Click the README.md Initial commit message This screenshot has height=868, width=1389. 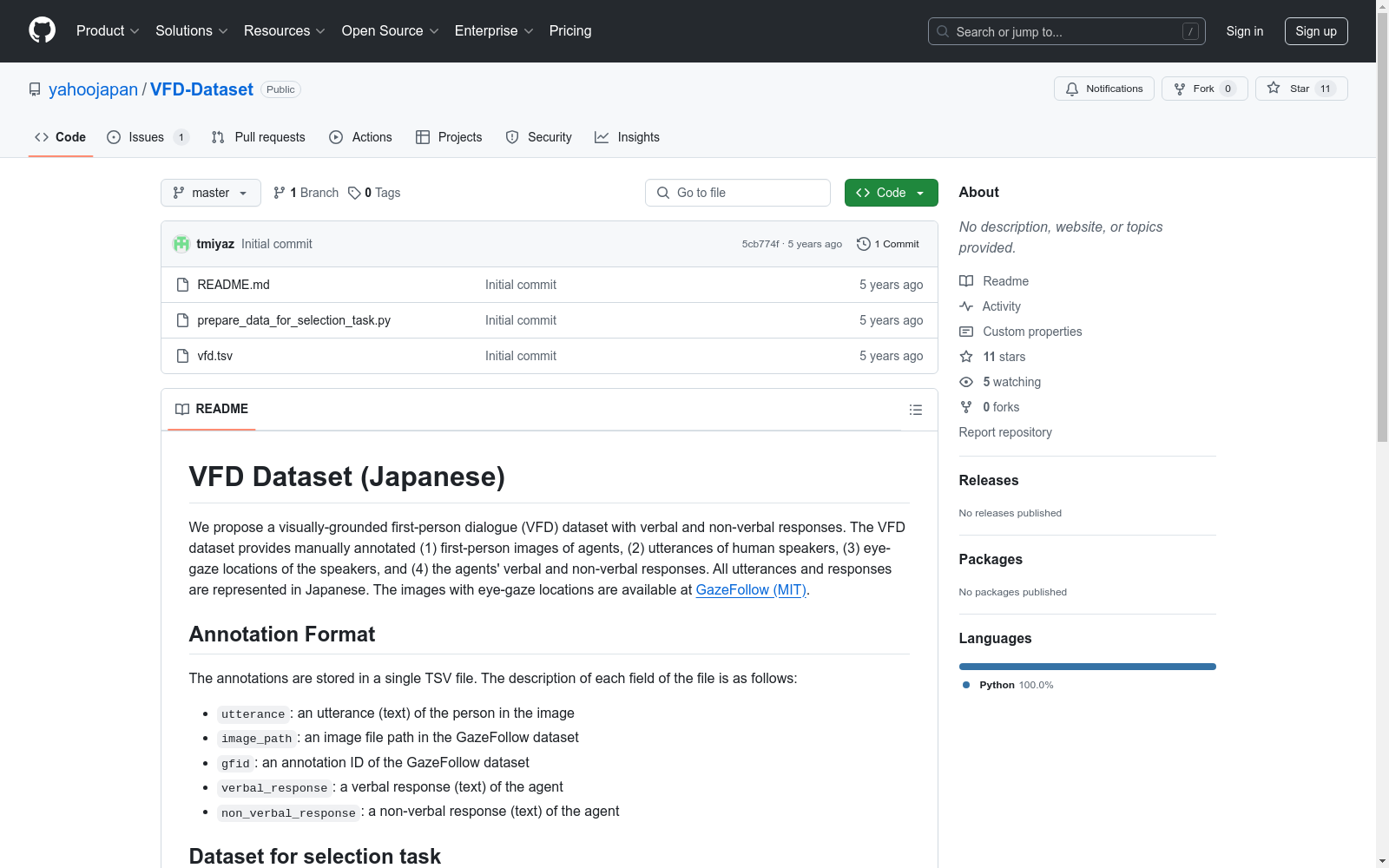pyautogui.click(x=521, y=285)
